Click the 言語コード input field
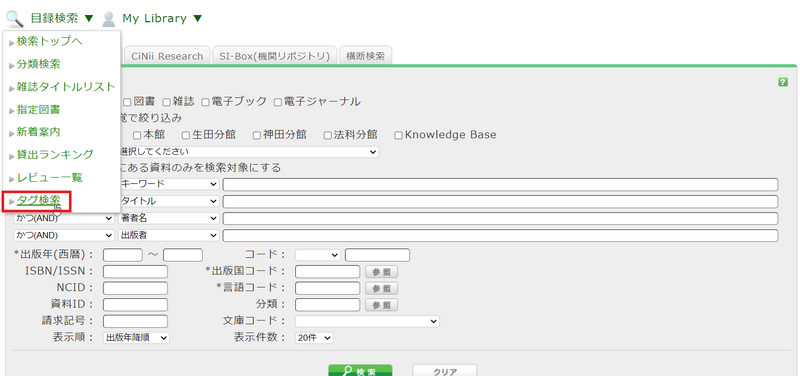 (x=328, y=288)
